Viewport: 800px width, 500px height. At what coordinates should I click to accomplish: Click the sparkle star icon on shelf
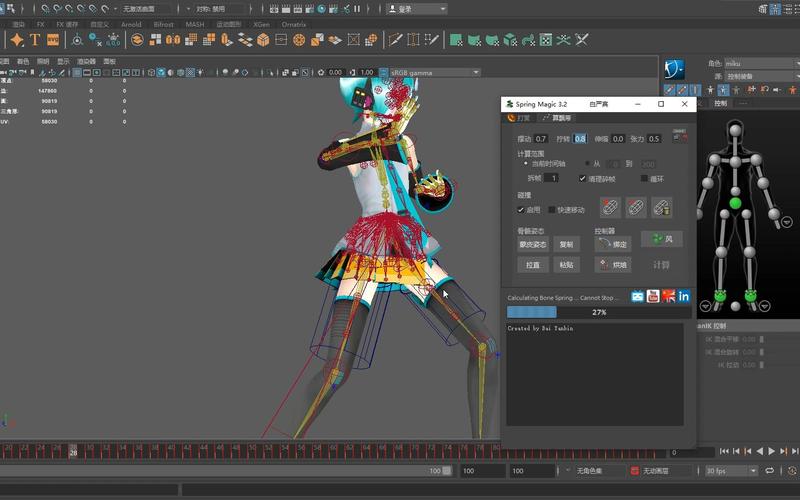pos(16,40)
